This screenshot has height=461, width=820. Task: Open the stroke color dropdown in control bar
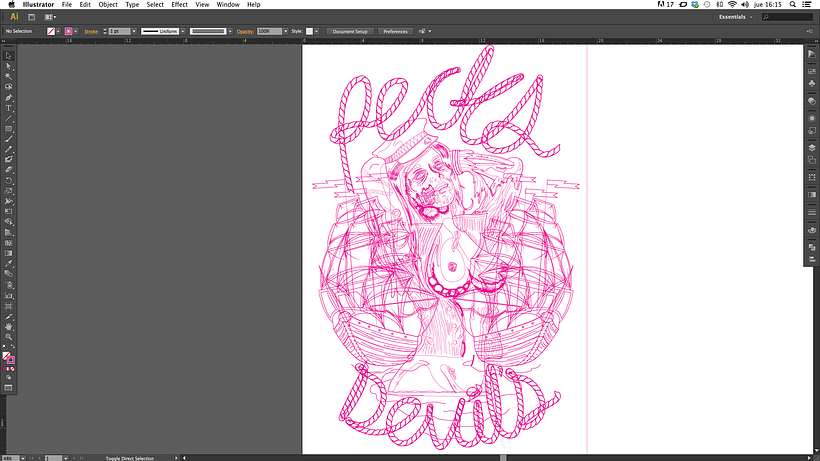(76, 31)
